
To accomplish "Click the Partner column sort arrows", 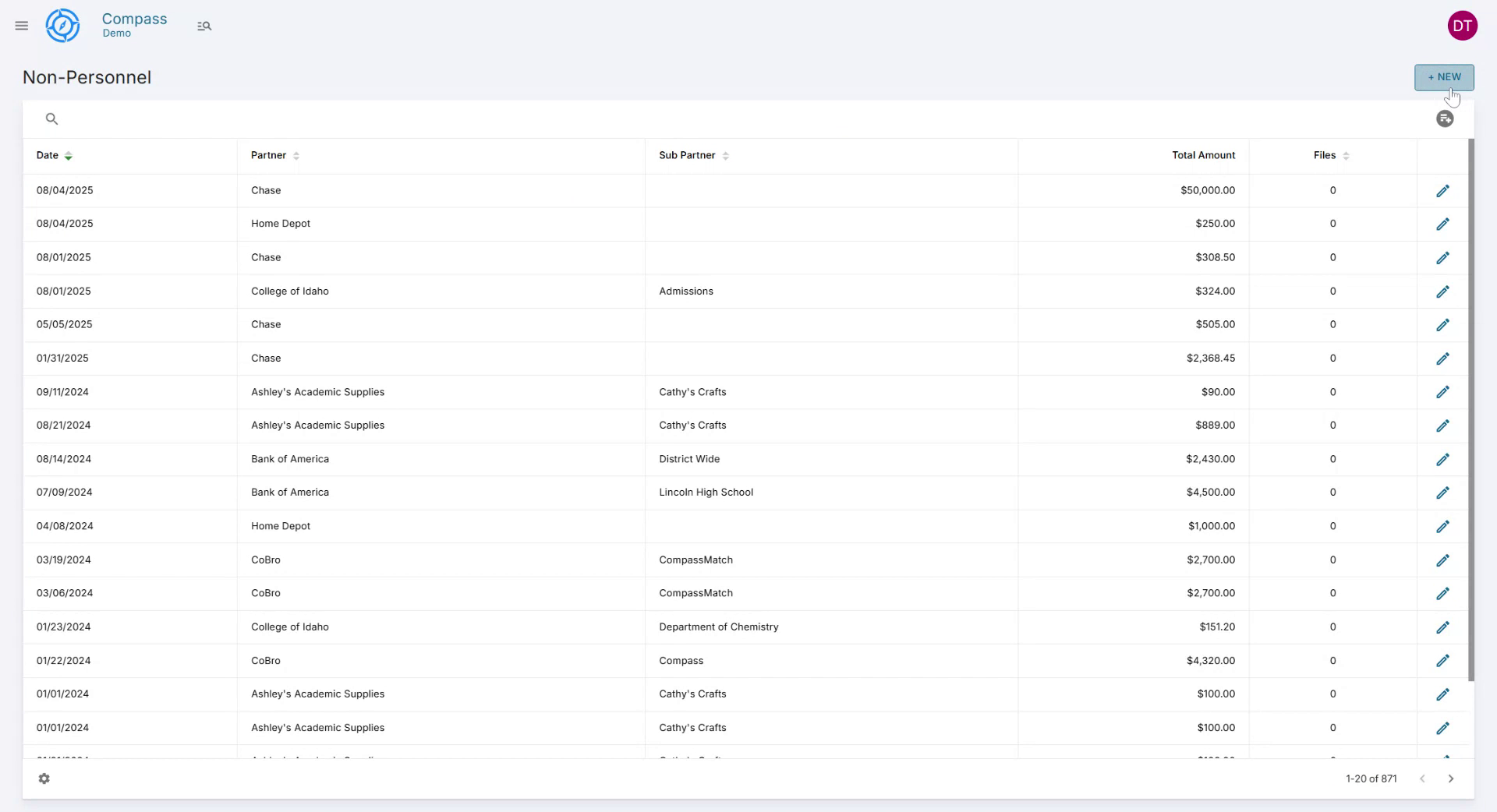I will point(296,155).
